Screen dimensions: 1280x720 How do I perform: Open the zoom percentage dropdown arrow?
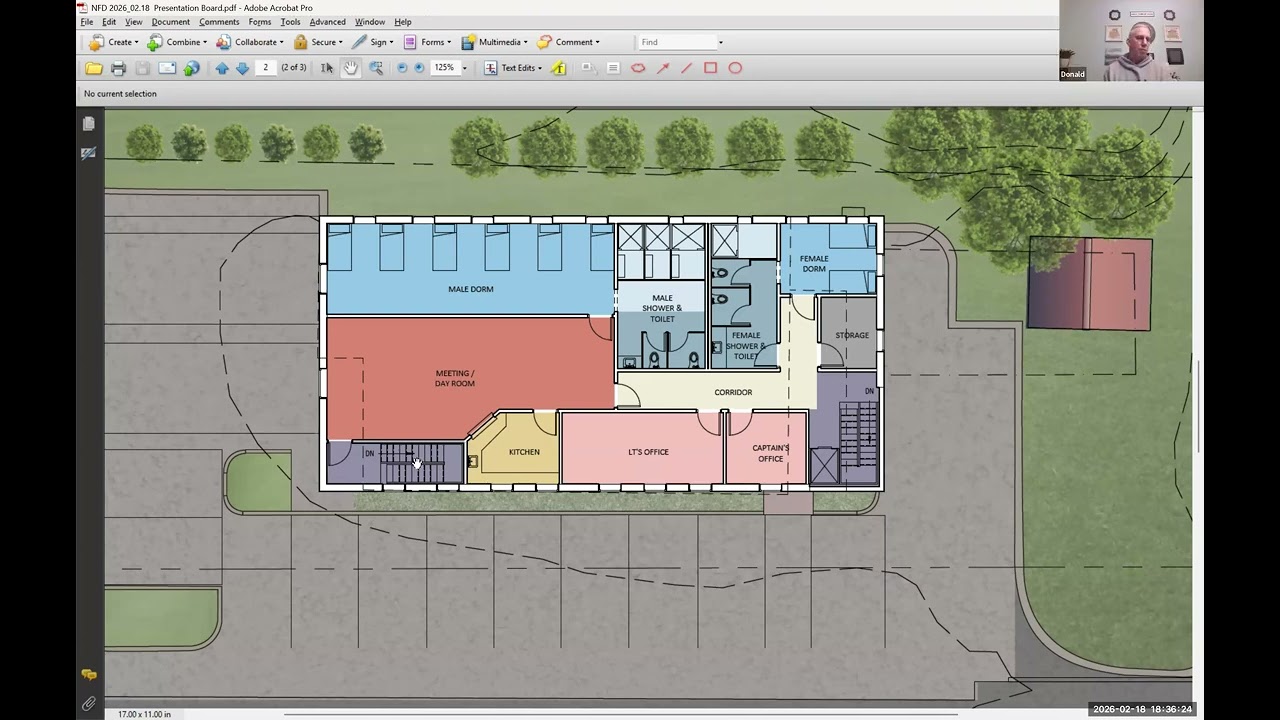(464, 68)
